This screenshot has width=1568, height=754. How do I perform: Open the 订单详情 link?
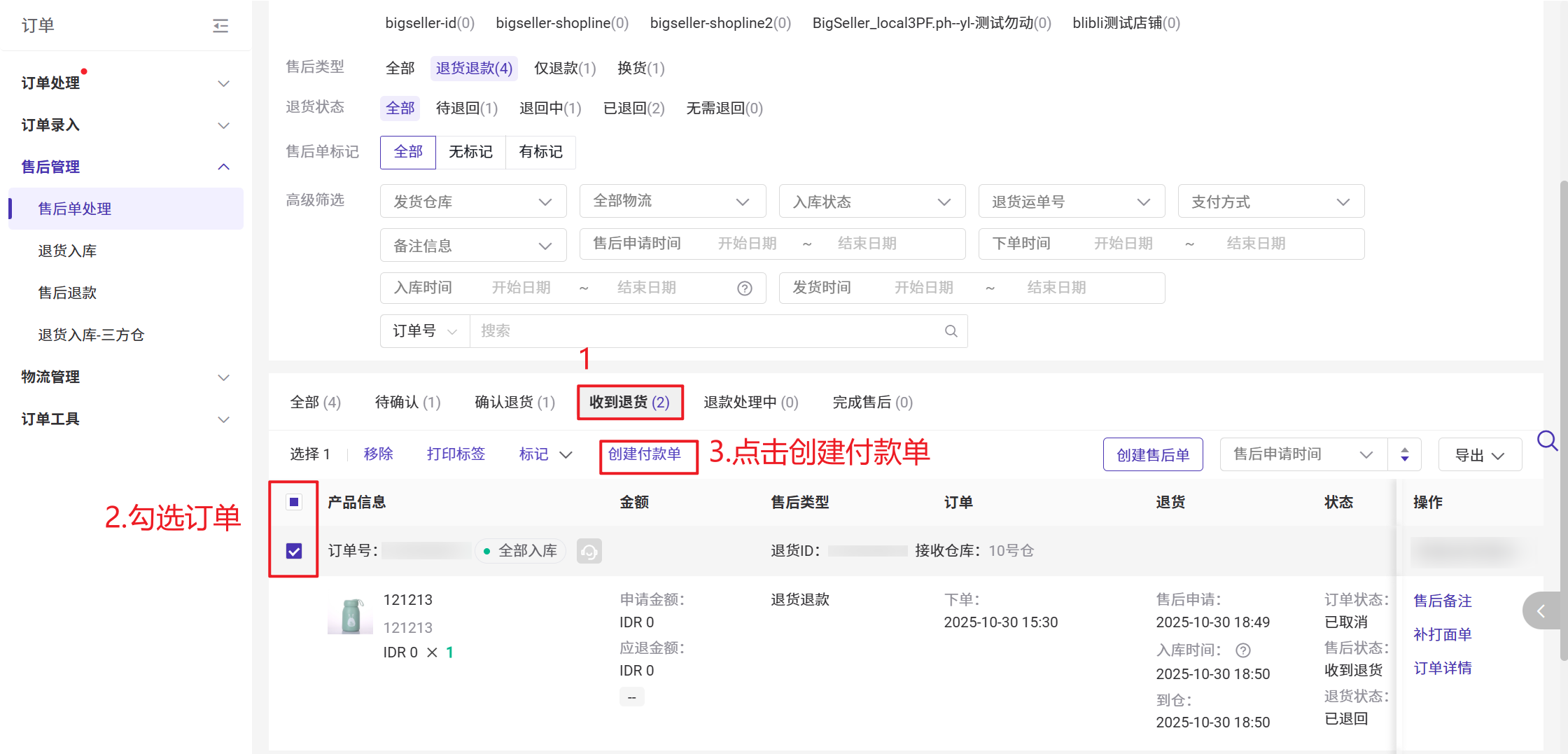[x=1442, y=668]
